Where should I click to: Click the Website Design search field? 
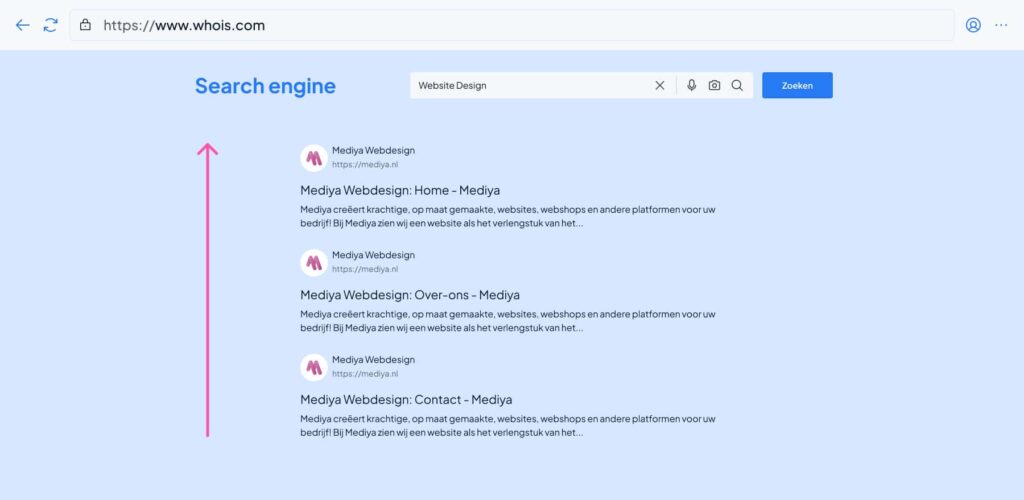click(x=530, y=86)
